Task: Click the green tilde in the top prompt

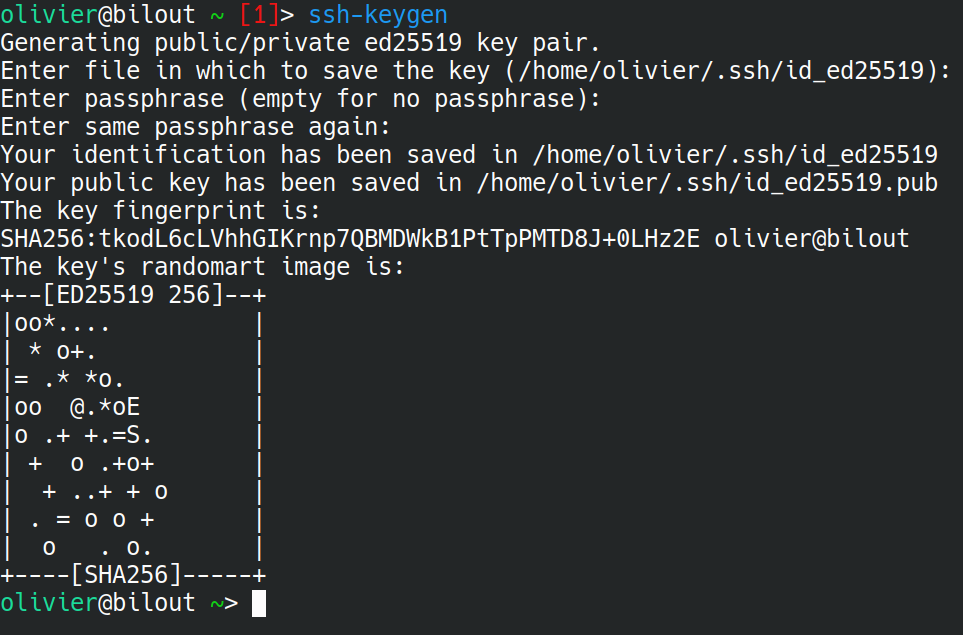Action: [217, 16]
